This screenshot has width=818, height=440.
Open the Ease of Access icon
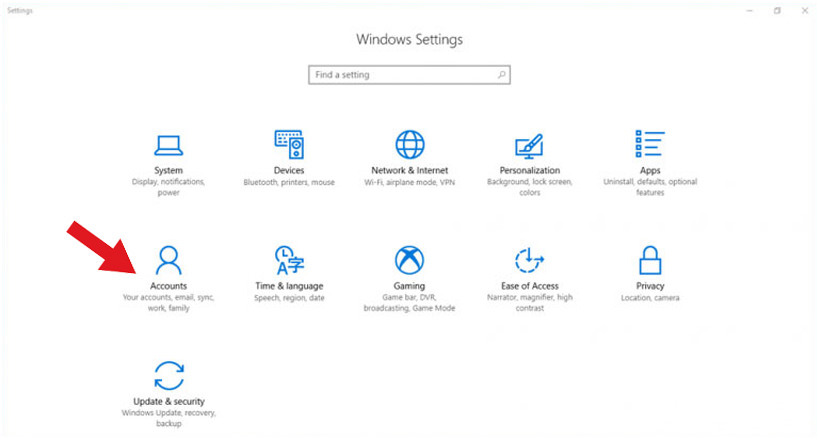(x=530, y=260)
